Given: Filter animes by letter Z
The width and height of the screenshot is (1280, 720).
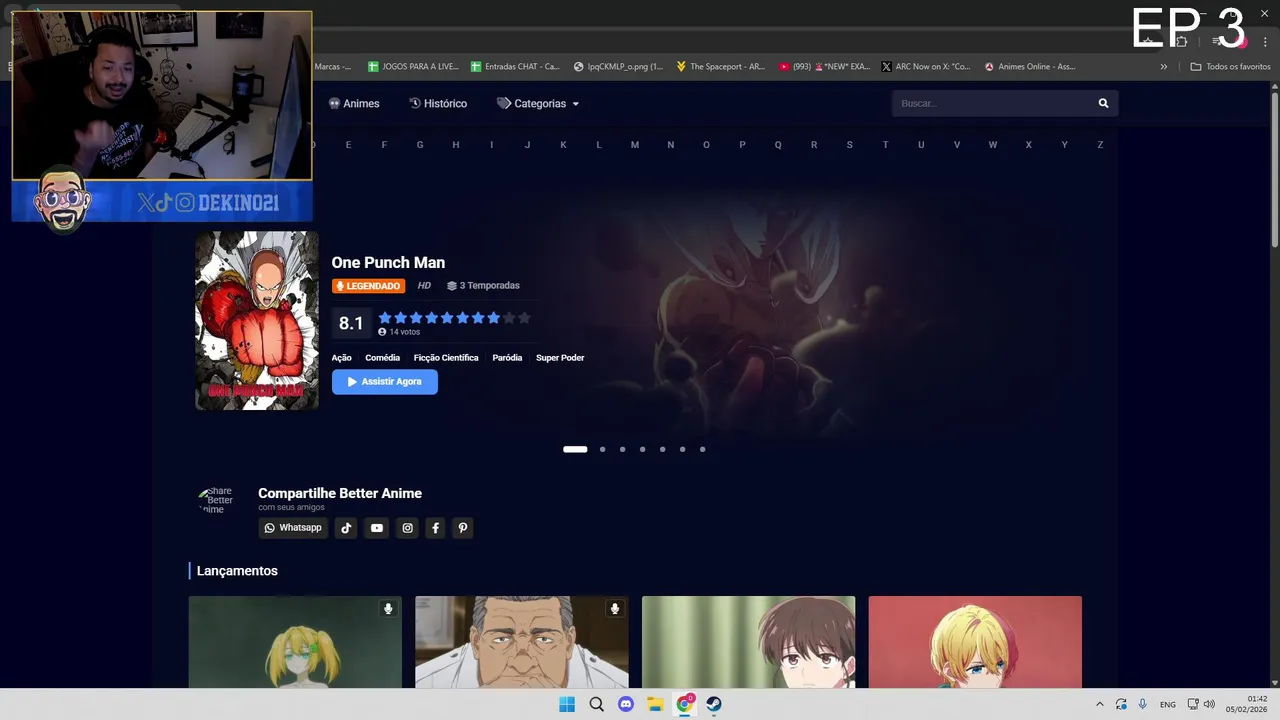Looking at the screenshot, I should pyautogui.click(x=1100, y=145).
